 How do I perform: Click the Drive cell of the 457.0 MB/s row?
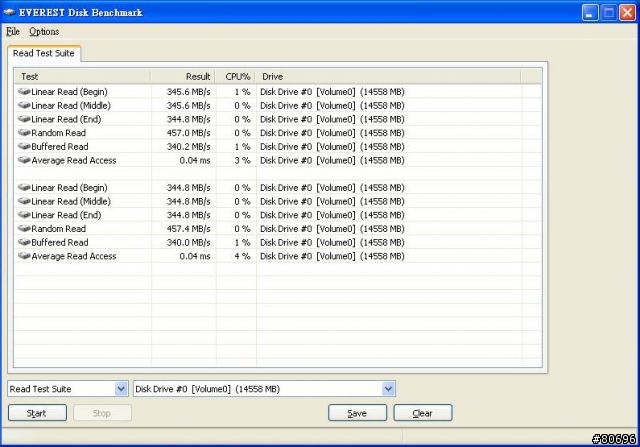tap(332, 133)
